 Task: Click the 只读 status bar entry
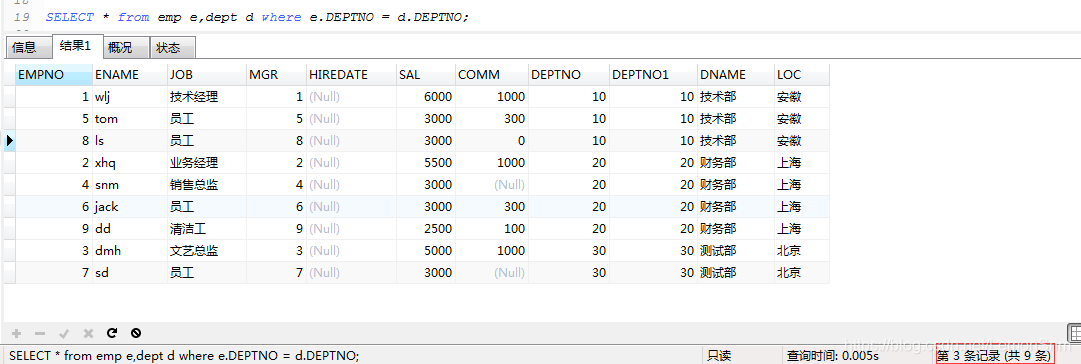718,356
